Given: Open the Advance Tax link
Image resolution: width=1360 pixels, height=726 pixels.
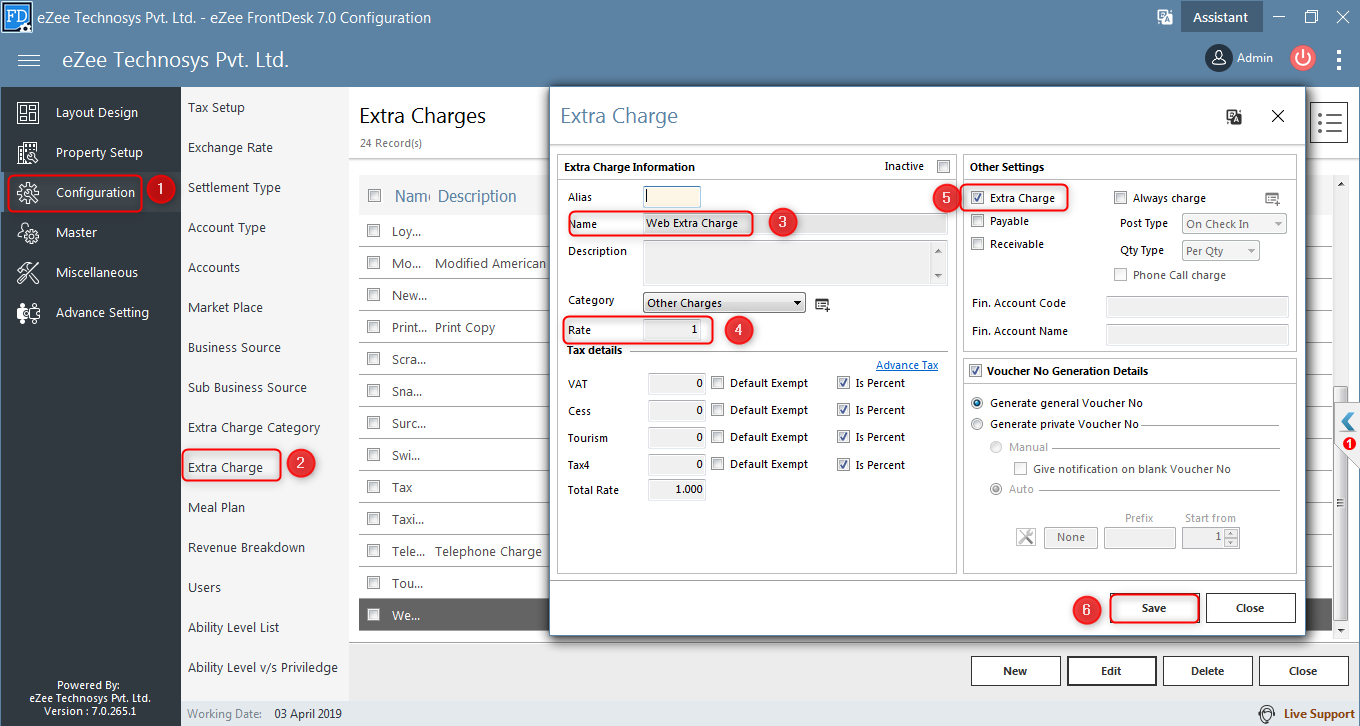Looking at the screenshot, I should [907, 365].
